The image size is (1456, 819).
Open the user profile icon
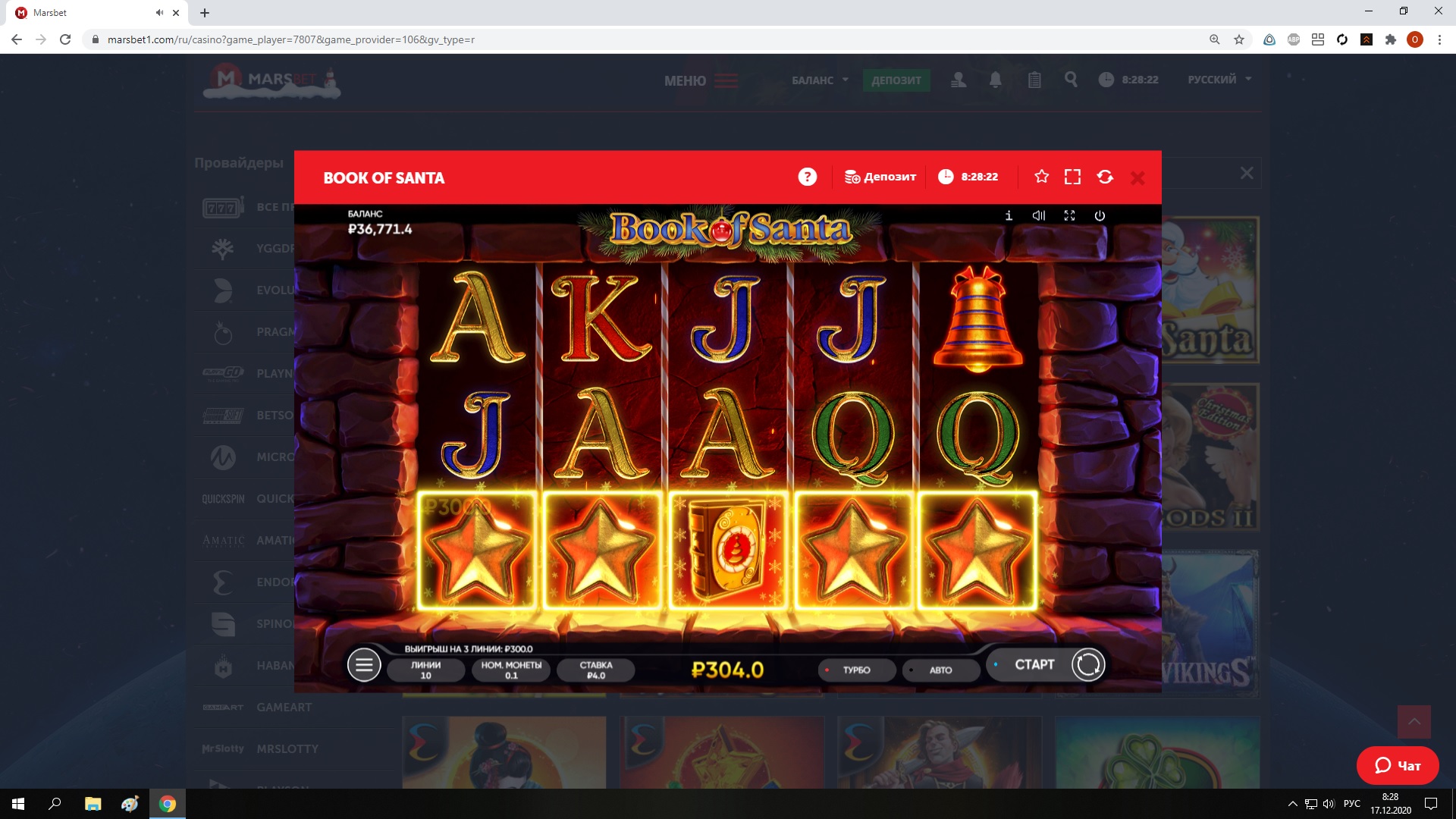[x=959, y=80]
